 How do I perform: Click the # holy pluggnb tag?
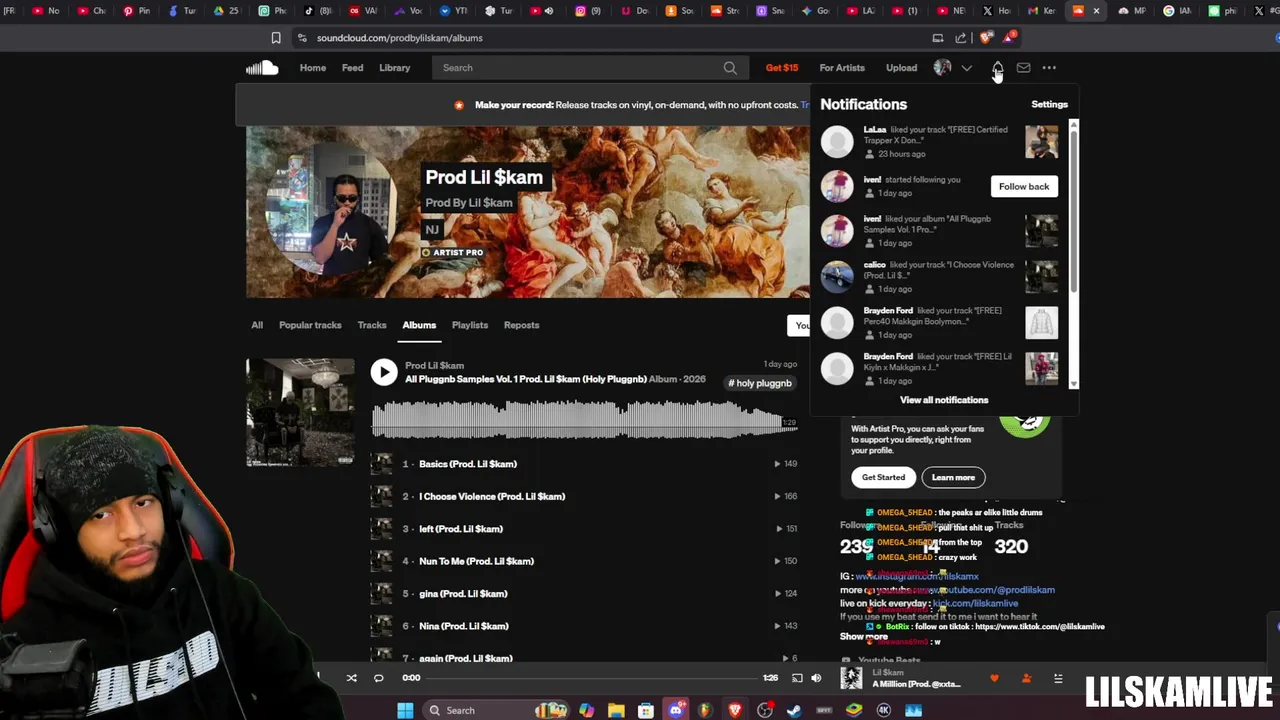point(760,383)
